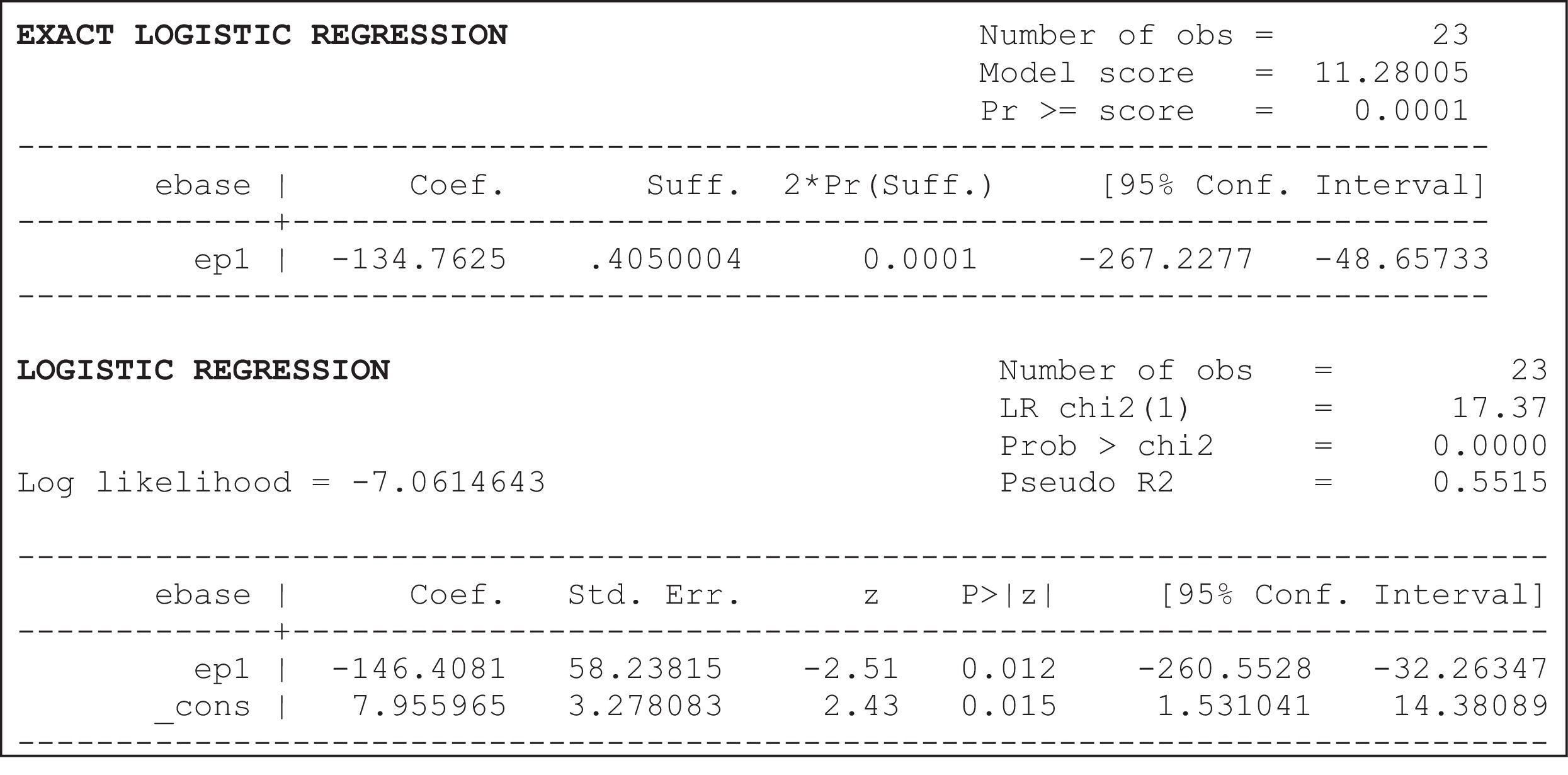
Task: Click the Suff. value .4050004
Action: (666, 260)
